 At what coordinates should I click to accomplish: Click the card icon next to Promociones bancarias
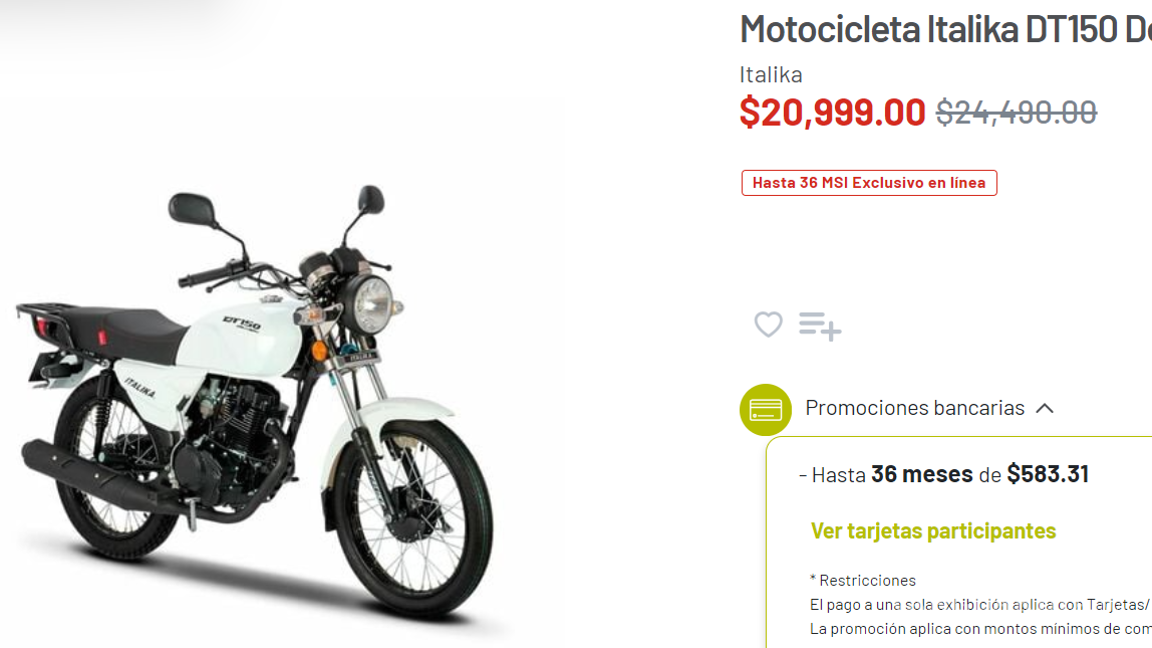click(765, 410)
